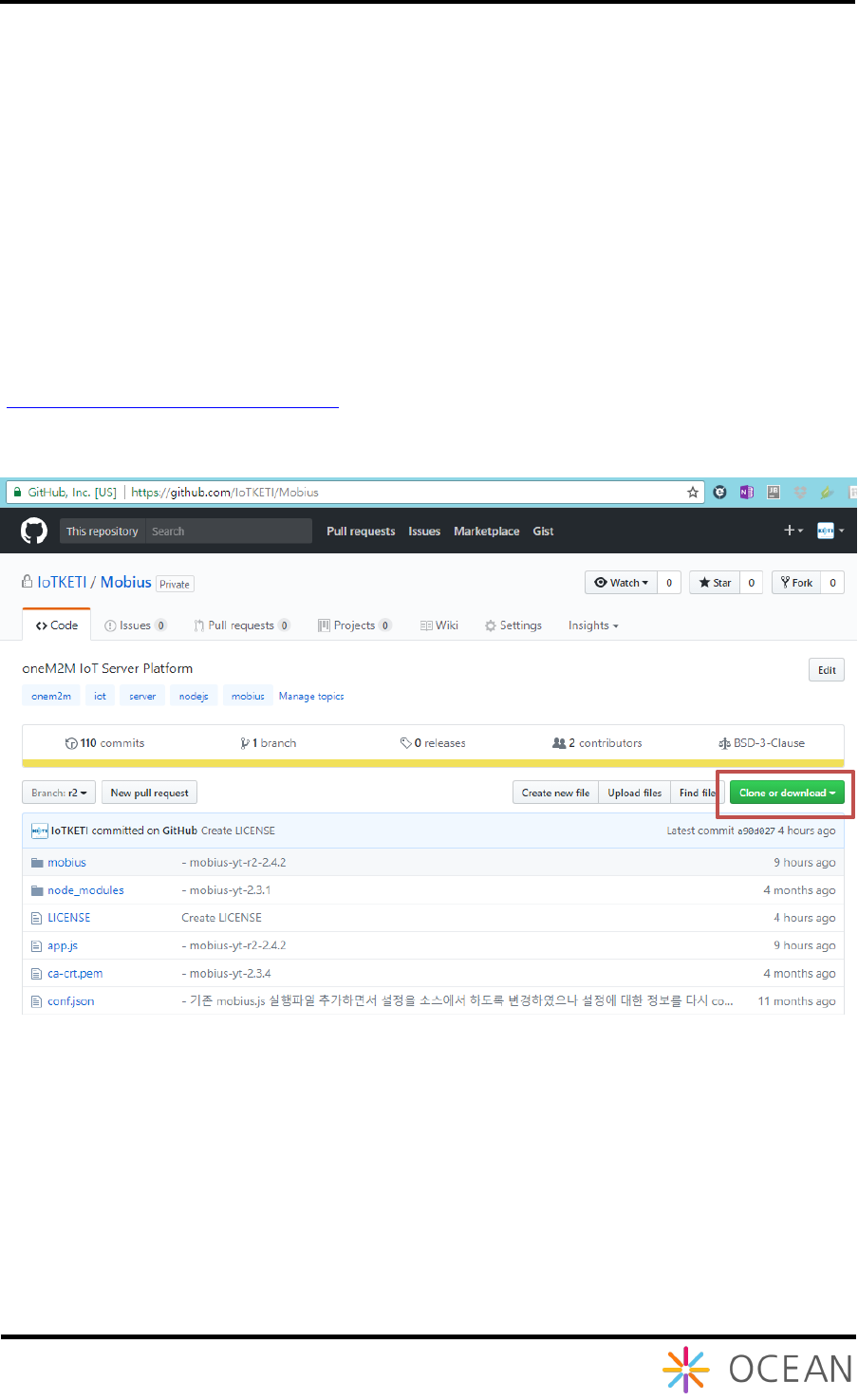Open the OneNote browser extension

coord(747,492)
